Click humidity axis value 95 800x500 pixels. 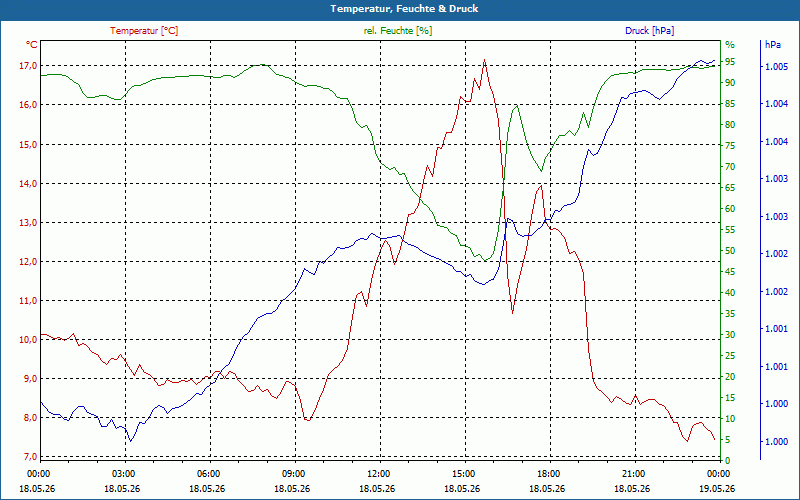click(730, 62)
